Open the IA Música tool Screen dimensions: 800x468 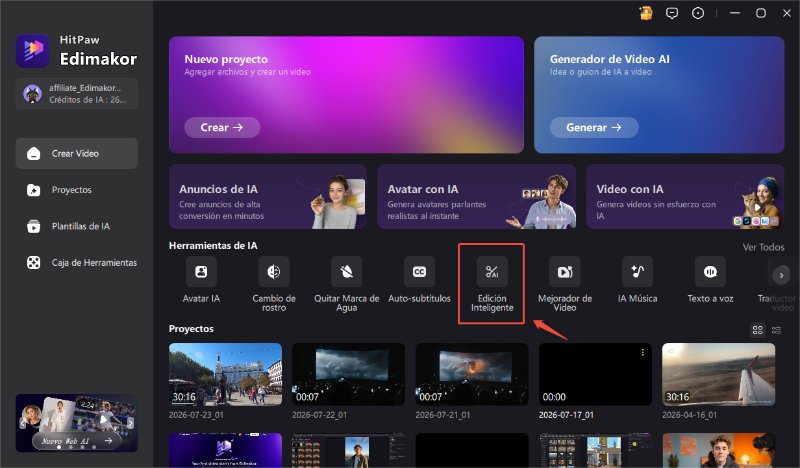[x=637, y=280]
